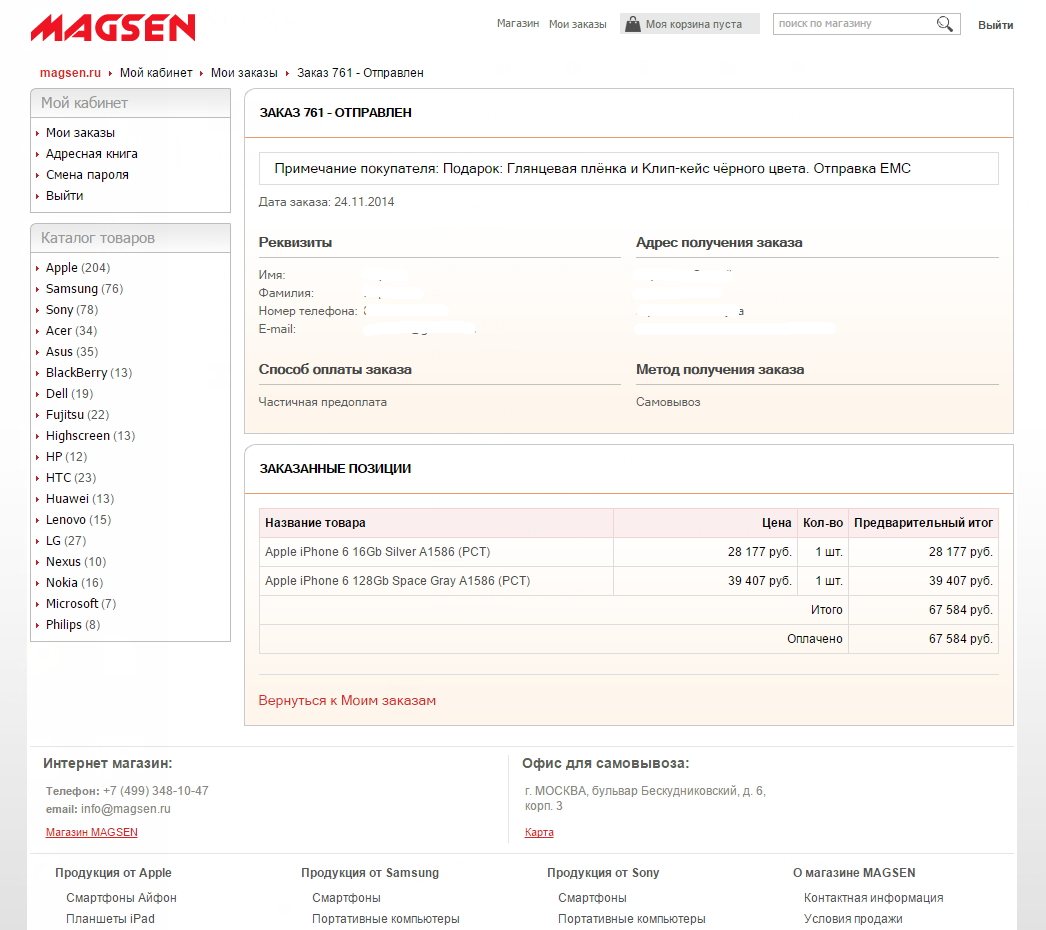Open the Nexus (10) catalog category
This screenshot has height=930, width=1046.
tap(76, 562)
